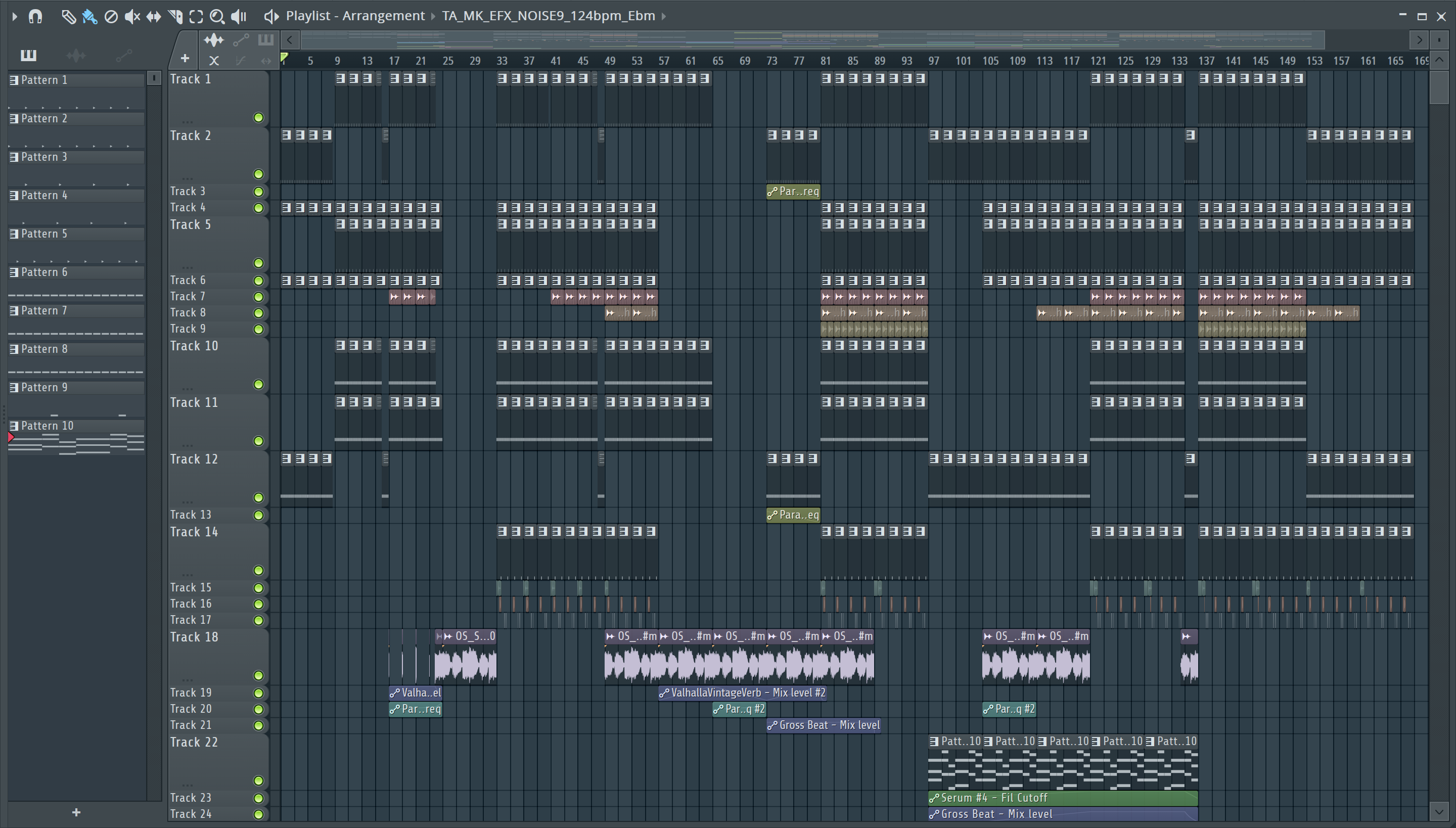Image resolution: width=1456 pixels, height=828 pixels.
Task: Click the add track plus button
Action: [184, 58]
